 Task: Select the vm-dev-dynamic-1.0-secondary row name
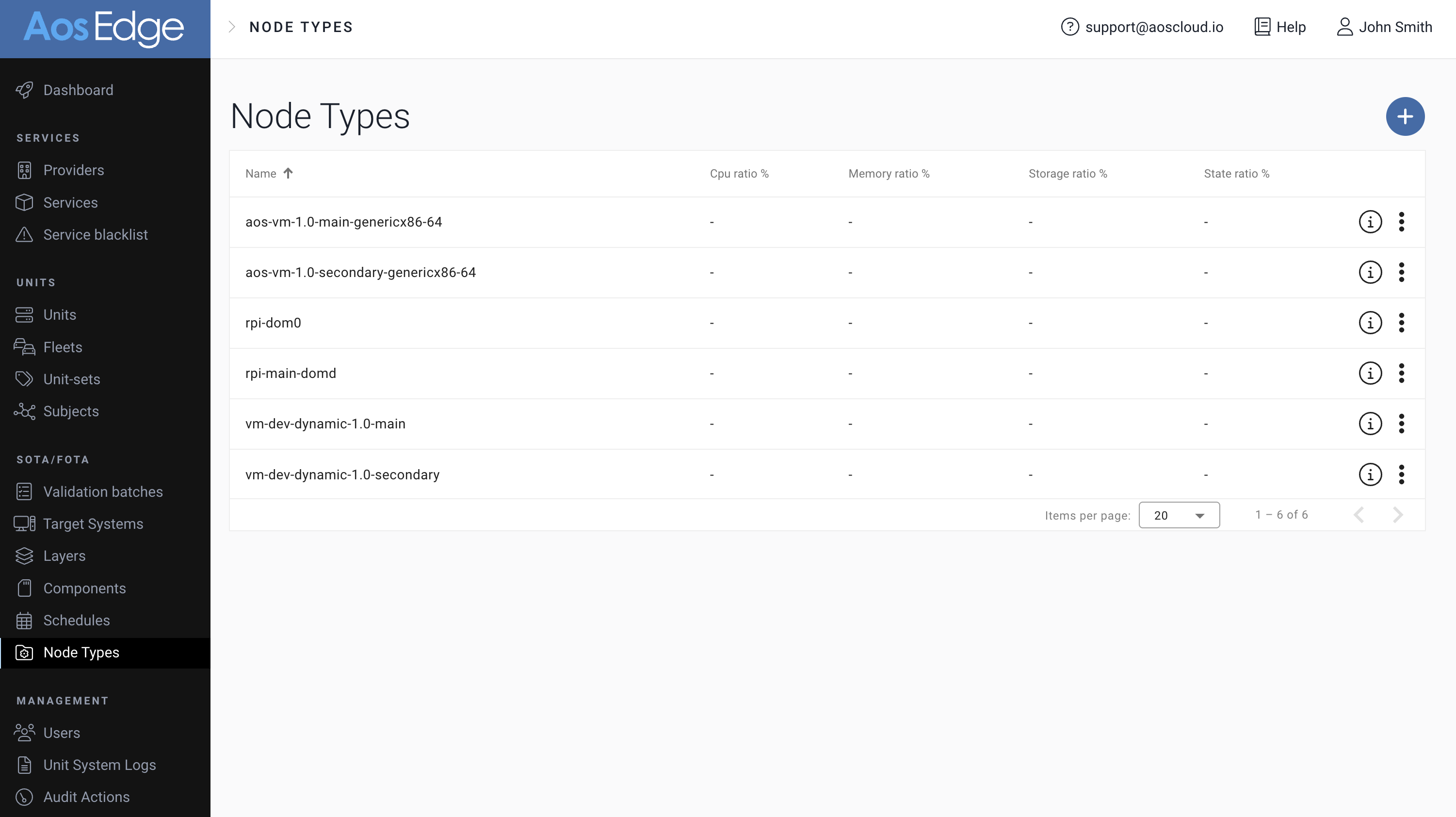pos(342,474)
